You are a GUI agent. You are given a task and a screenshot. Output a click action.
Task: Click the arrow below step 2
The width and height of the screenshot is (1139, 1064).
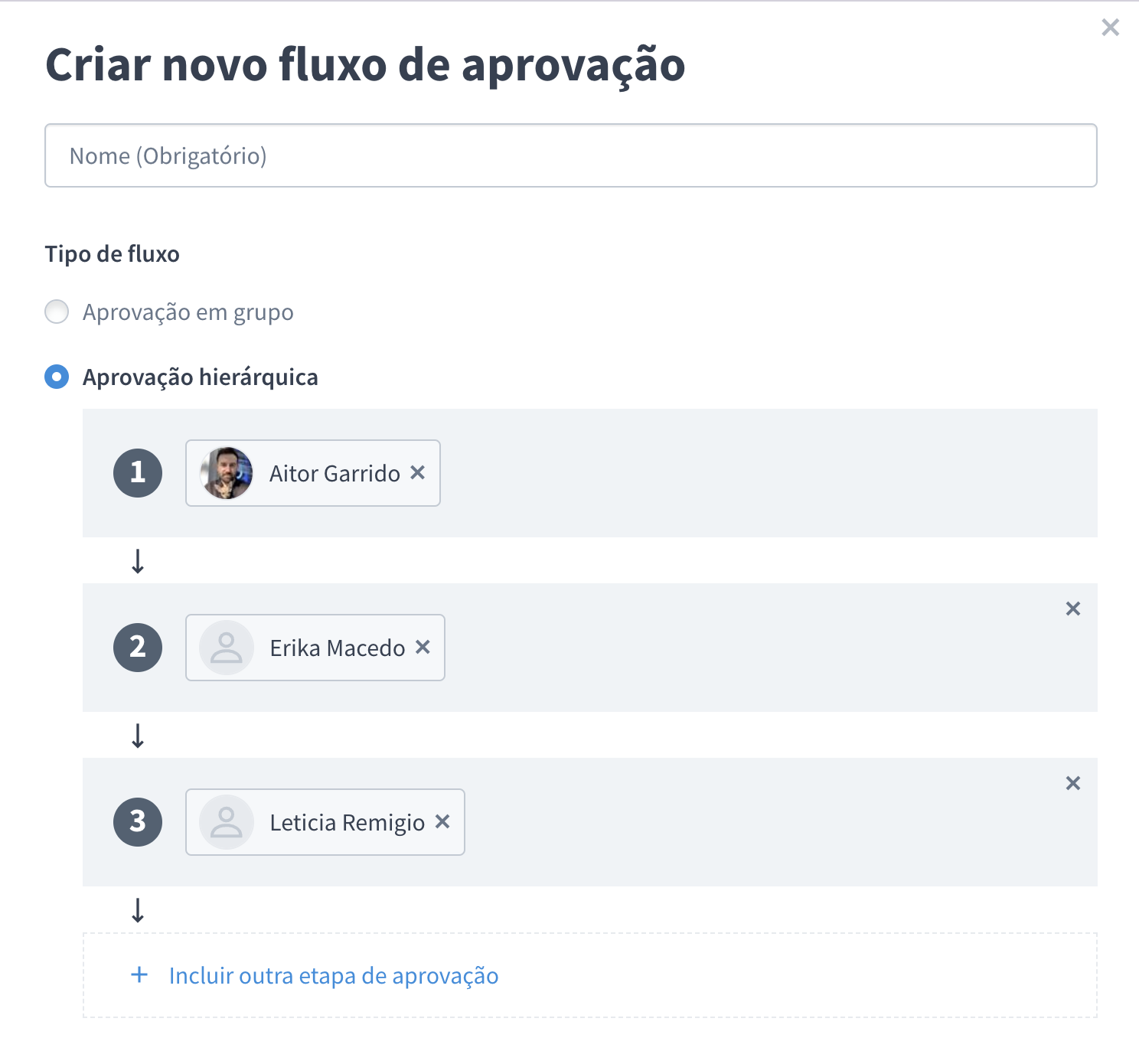tap(138, 736)
